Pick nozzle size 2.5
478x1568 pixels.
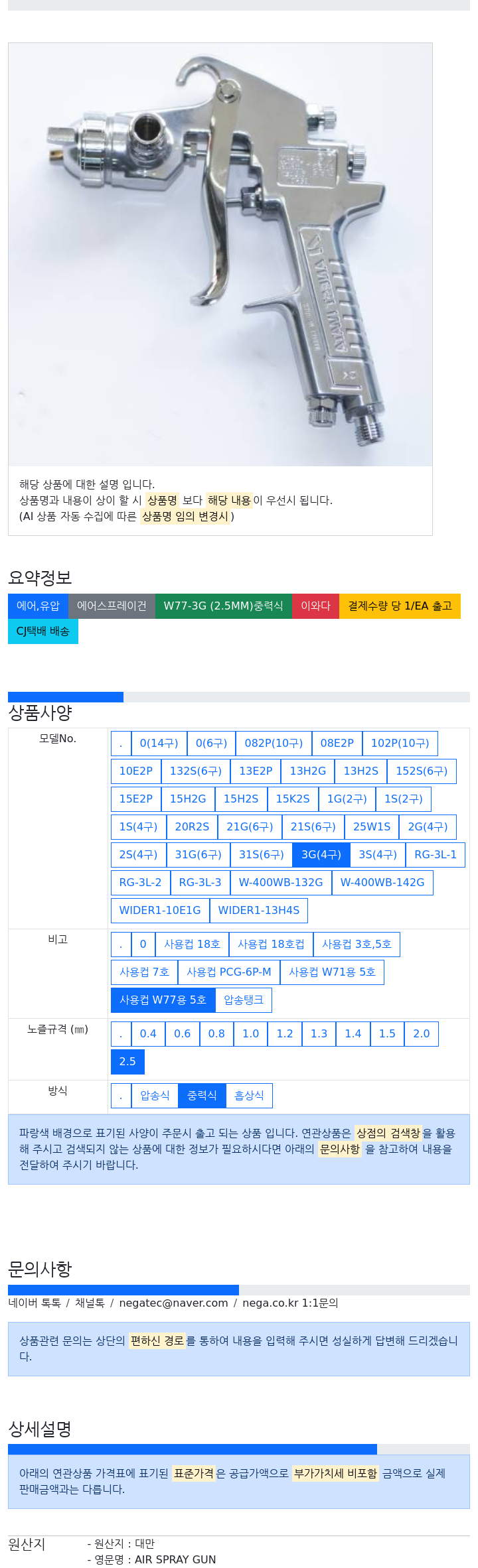[127, 1062]
